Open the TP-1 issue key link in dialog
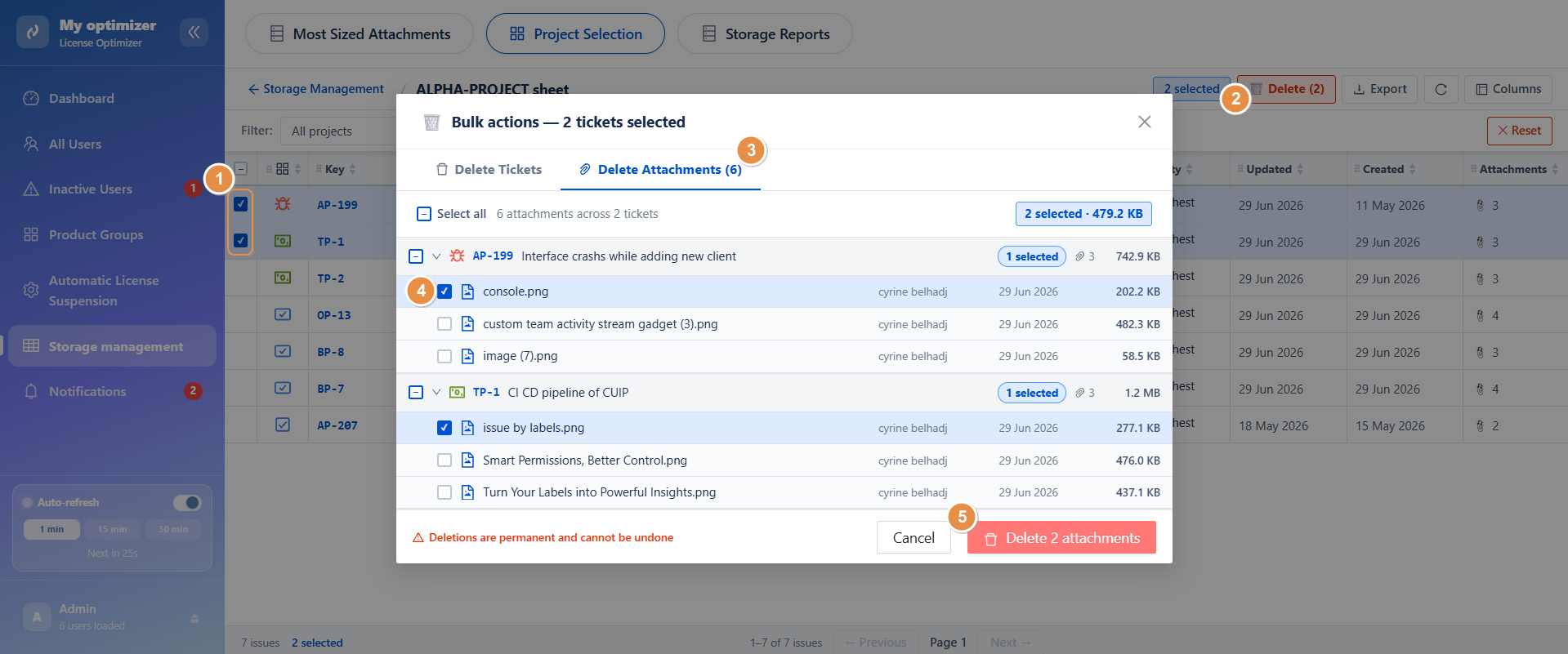The width and height of the screenshot is (1568, 654). [x=486, y=392]
